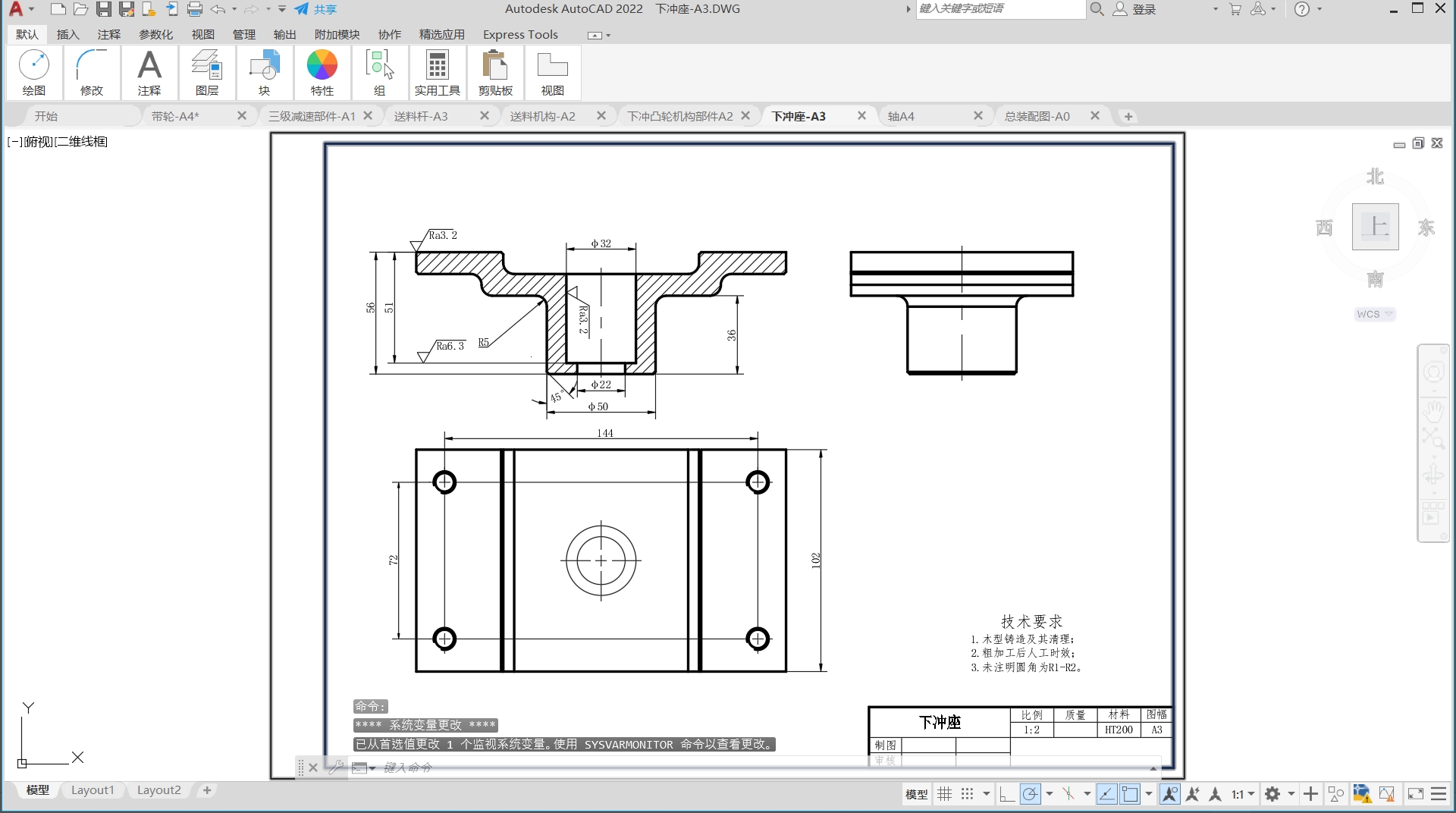Open the command line wrench settings icon
This screenshot has height=813, width=1456.
pos(336,767)
